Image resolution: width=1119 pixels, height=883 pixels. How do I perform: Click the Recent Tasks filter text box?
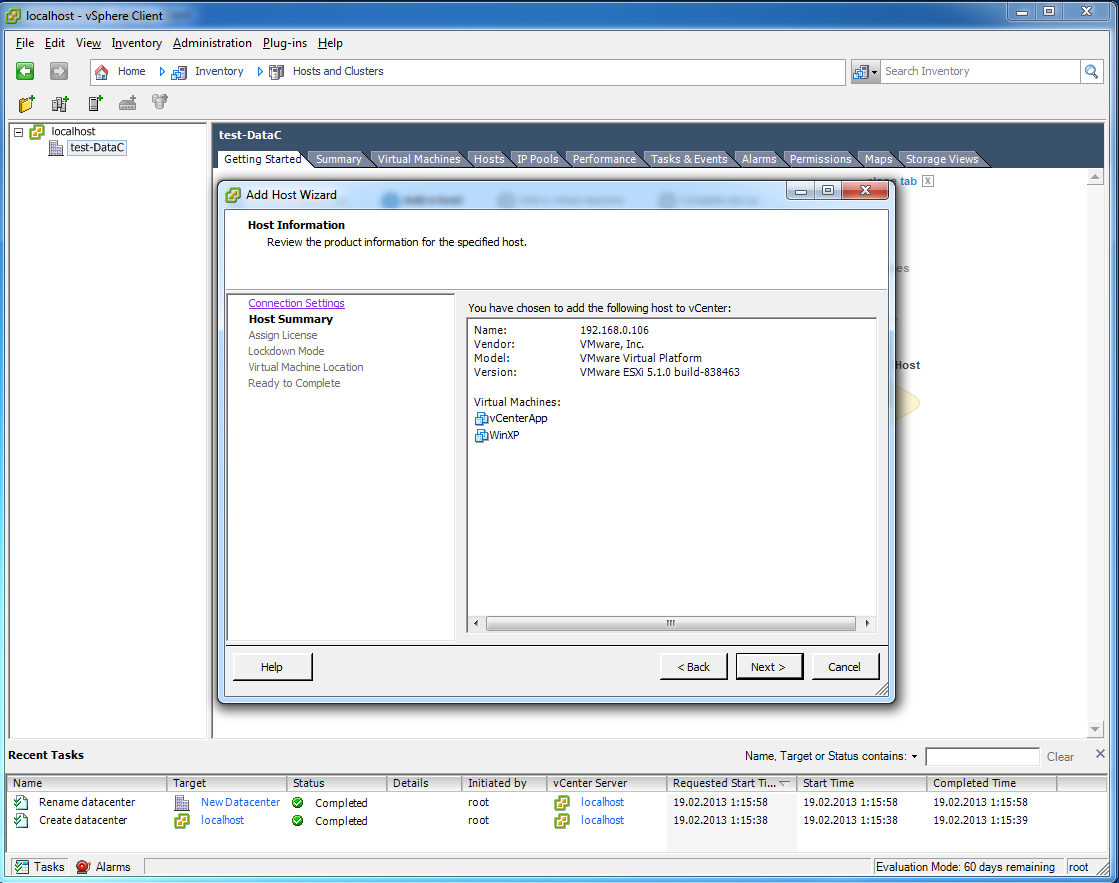982,757
